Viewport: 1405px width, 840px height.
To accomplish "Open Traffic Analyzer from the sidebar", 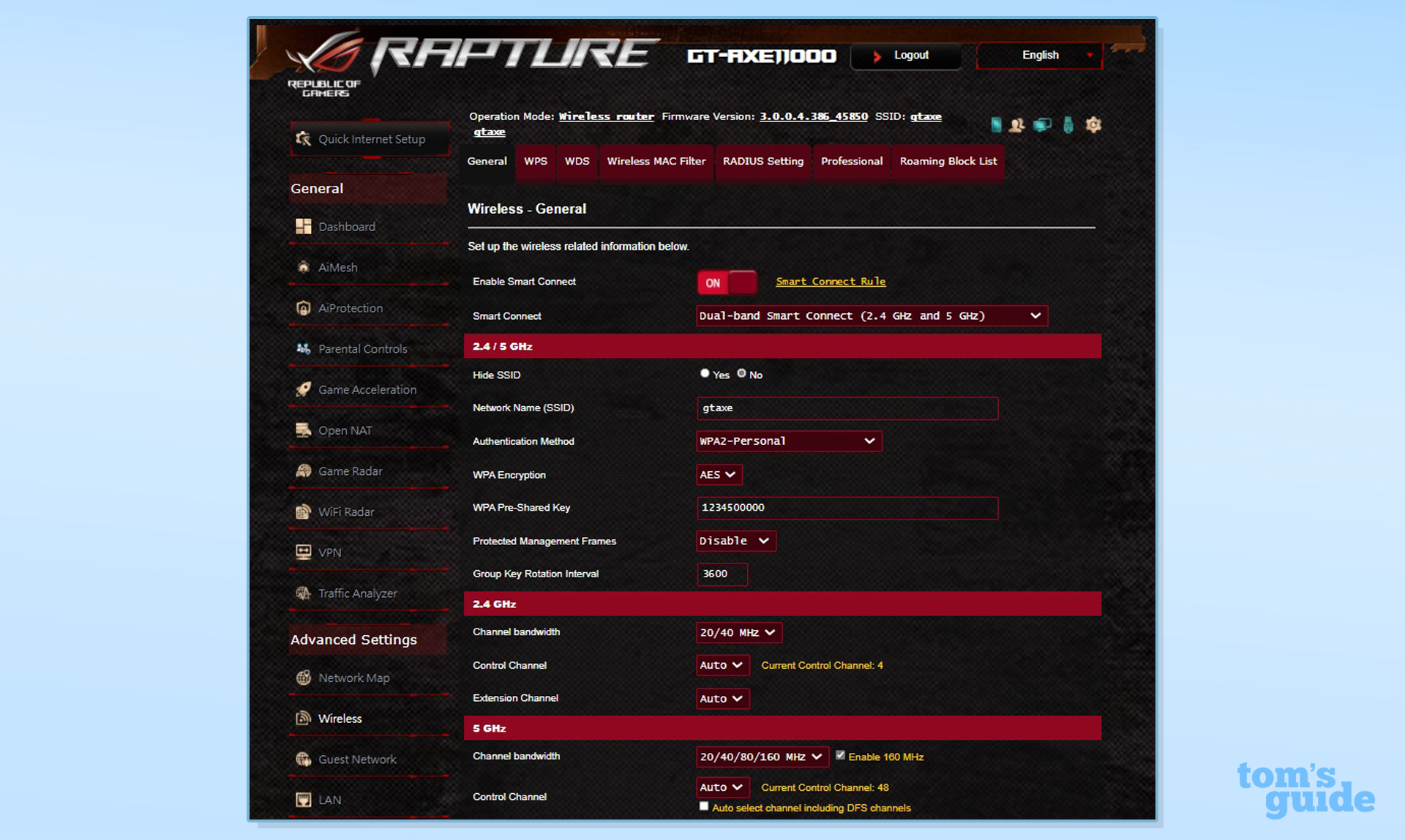I will [368, 593].
